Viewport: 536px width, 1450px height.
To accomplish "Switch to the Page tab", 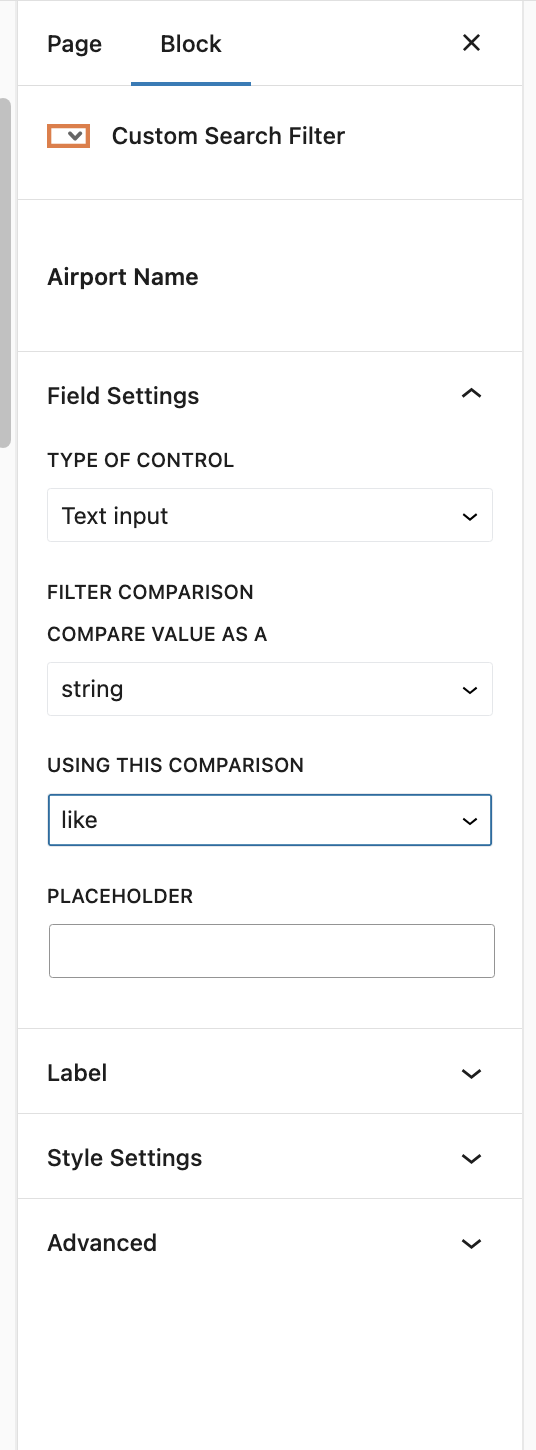I will point(75,44).
